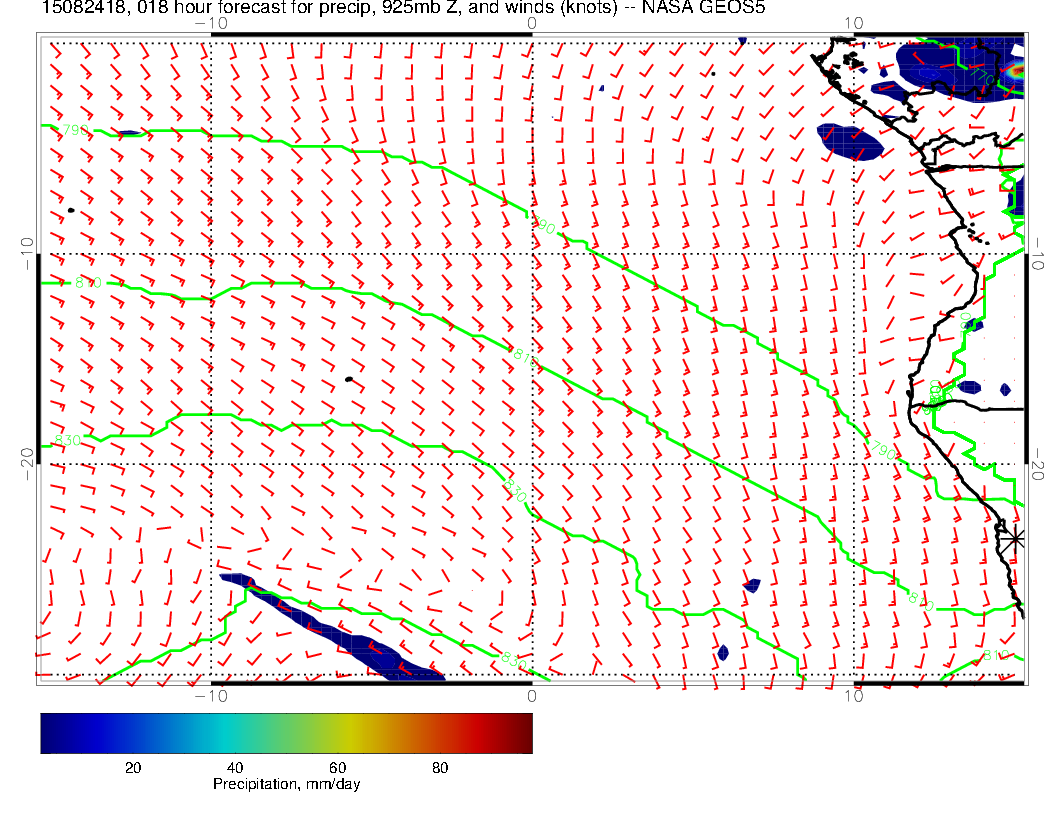Image resolution: width=1056 pixels, height=816 pixels.
Task: Click the red high-precipitation core in top right corner
Action: [1017, 71]
